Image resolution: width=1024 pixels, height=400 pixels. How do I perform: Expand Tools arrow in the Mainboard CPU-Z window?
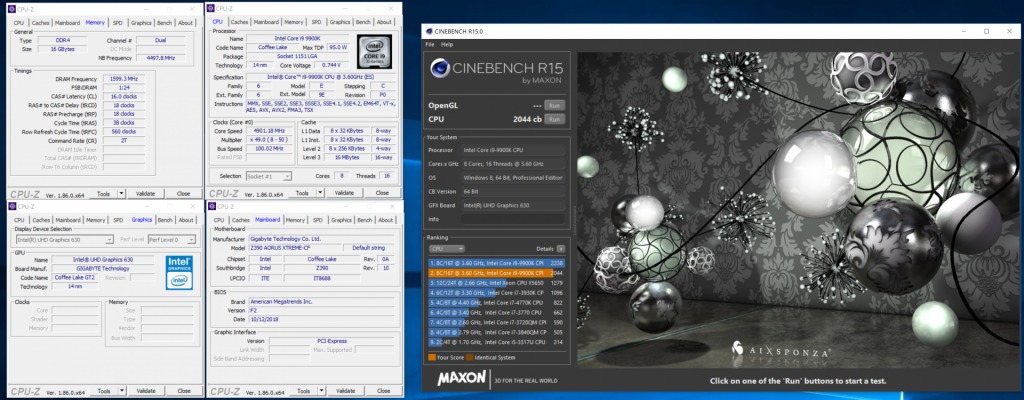point(320,391)
